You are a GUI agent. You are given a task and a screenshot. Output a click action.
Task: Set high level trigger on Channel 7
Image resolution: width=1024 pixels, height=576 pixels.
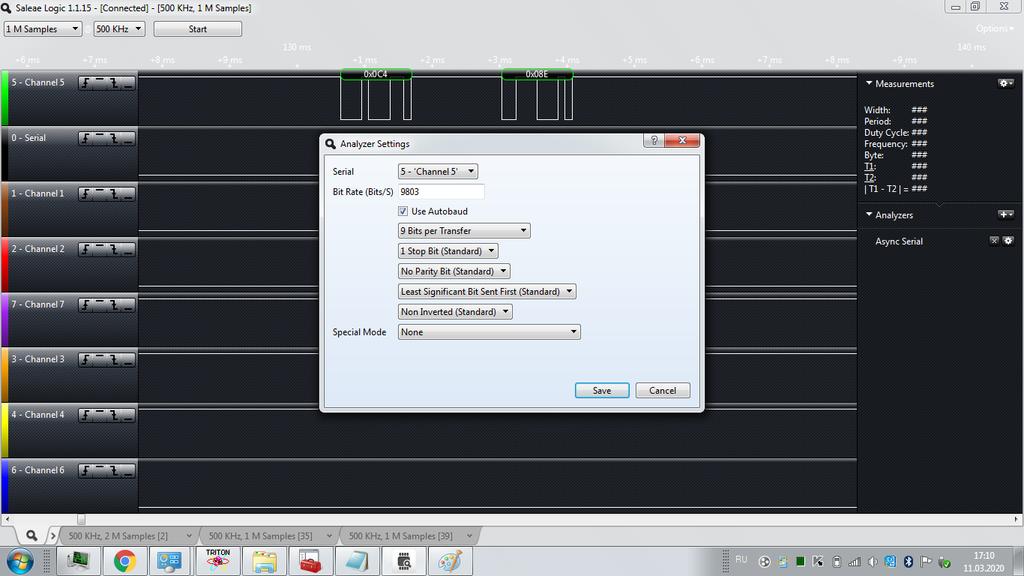[100, 305]
